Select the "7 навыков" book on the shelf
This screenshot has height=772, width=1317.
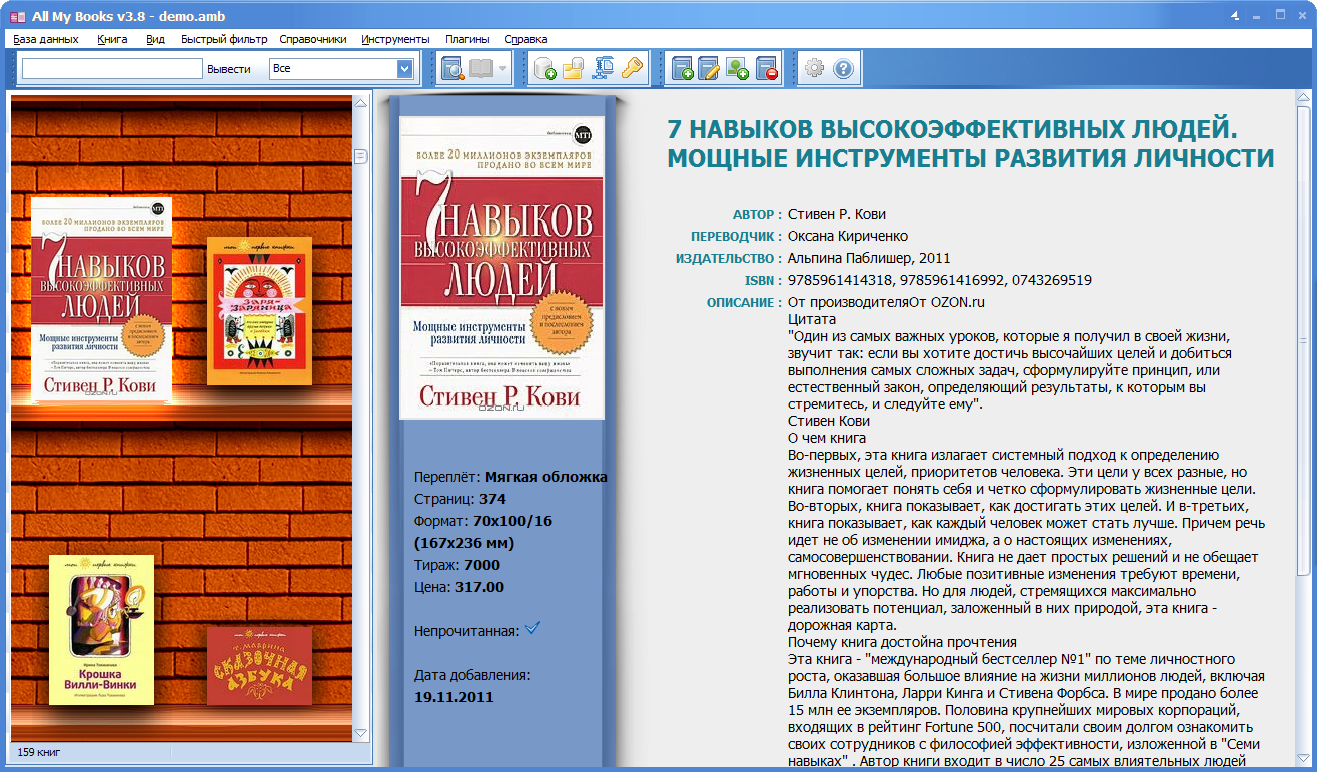click(101, 299)
